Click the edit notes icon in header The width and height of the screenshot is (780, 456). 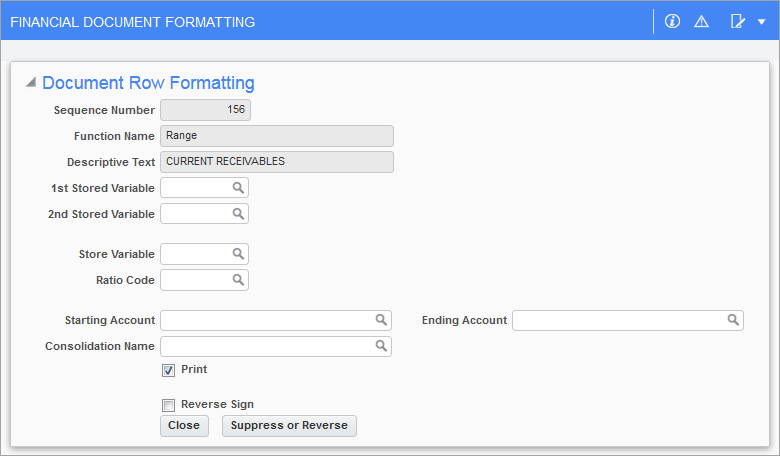pyautogui.click(x=737, y=21)
